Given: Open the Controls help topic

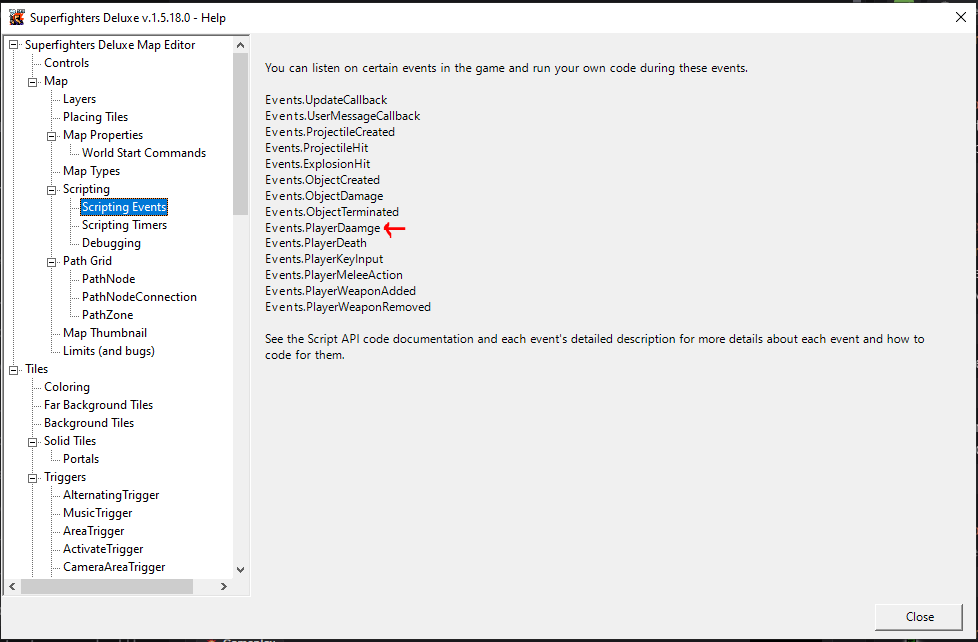Looking at the screenshot, I should [66, 63].
